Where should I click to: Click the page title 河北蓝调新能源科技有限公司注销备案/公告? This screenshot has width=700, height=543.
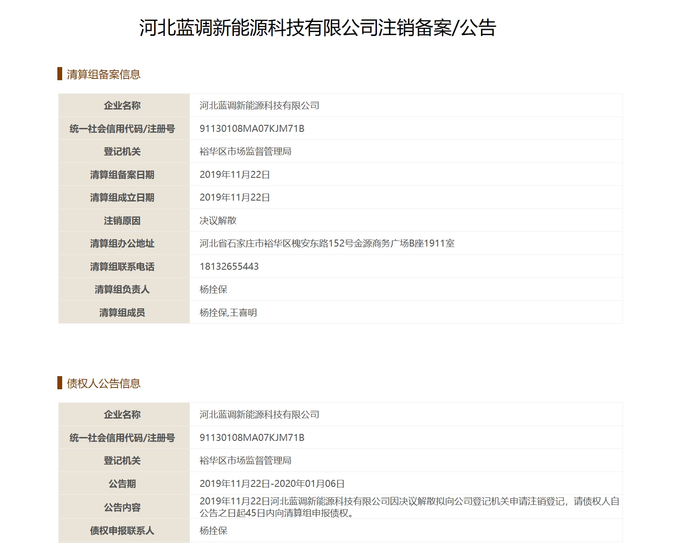317,28
